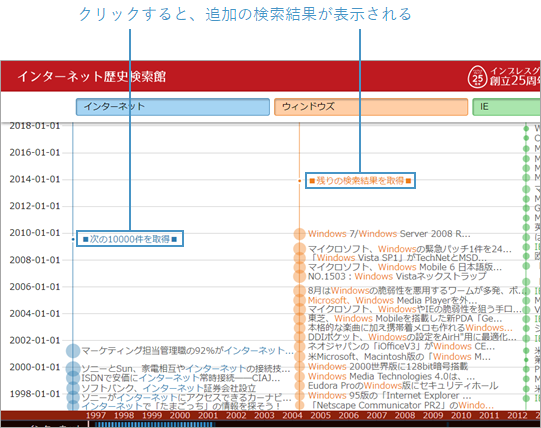This screenshot has width=541, height=428.
Task: Click the 2016-01-01 date label
Action: 35,152
